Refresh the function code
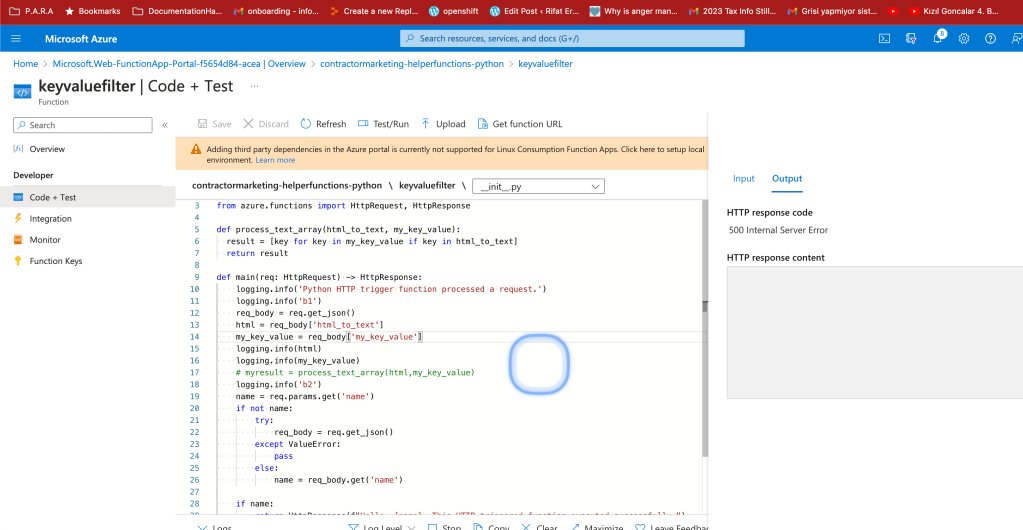This screenshot has height=530, width=1023. (x=324, y=124)
